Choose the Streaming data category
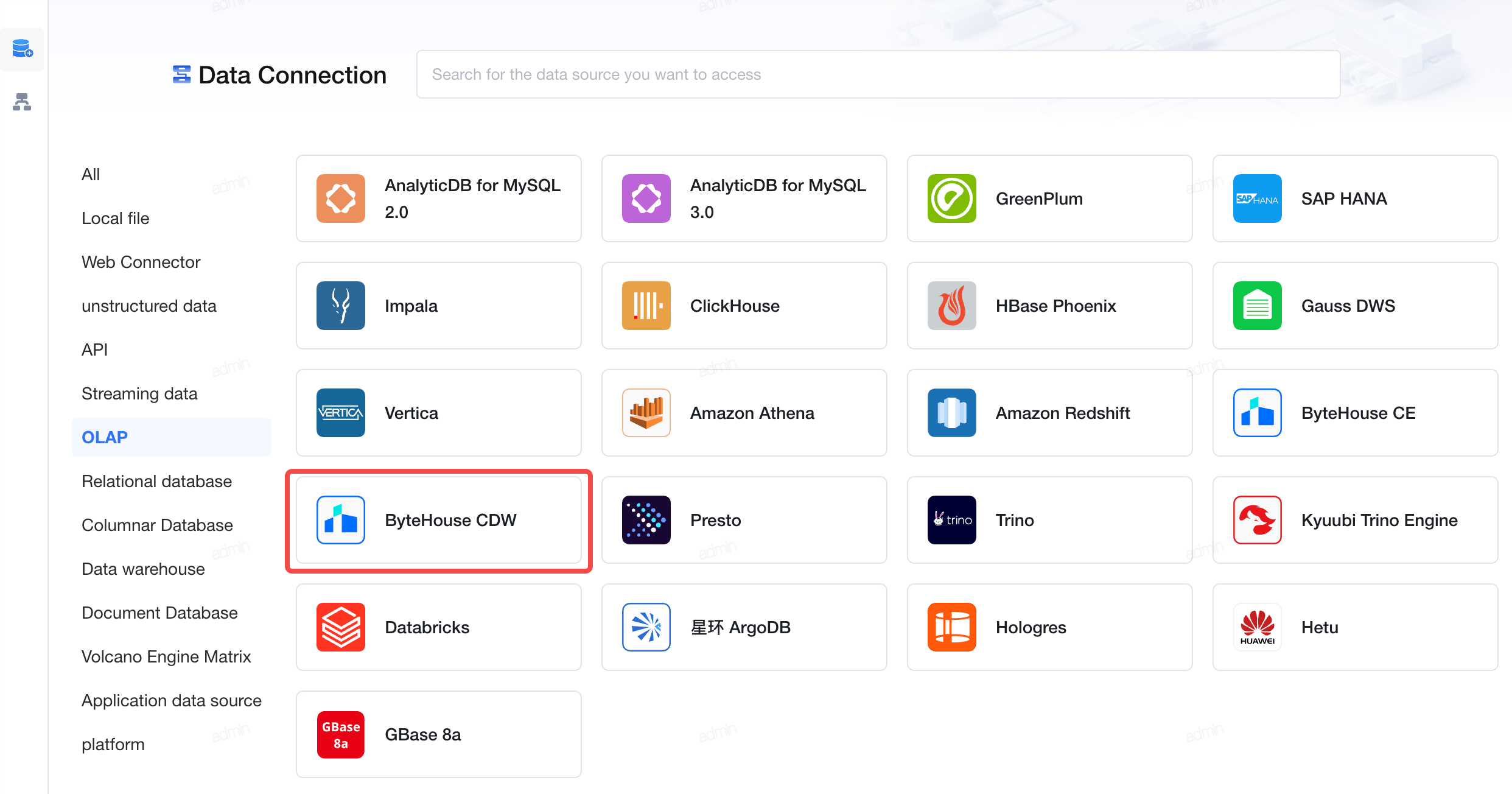 (139, 393)
